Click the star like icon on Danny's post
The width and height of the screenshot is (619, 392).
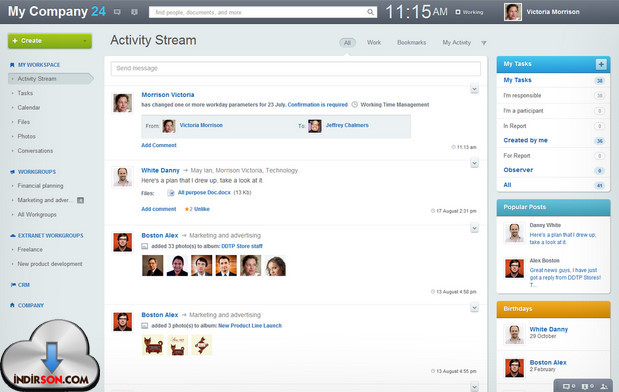(x=187, y=209)
